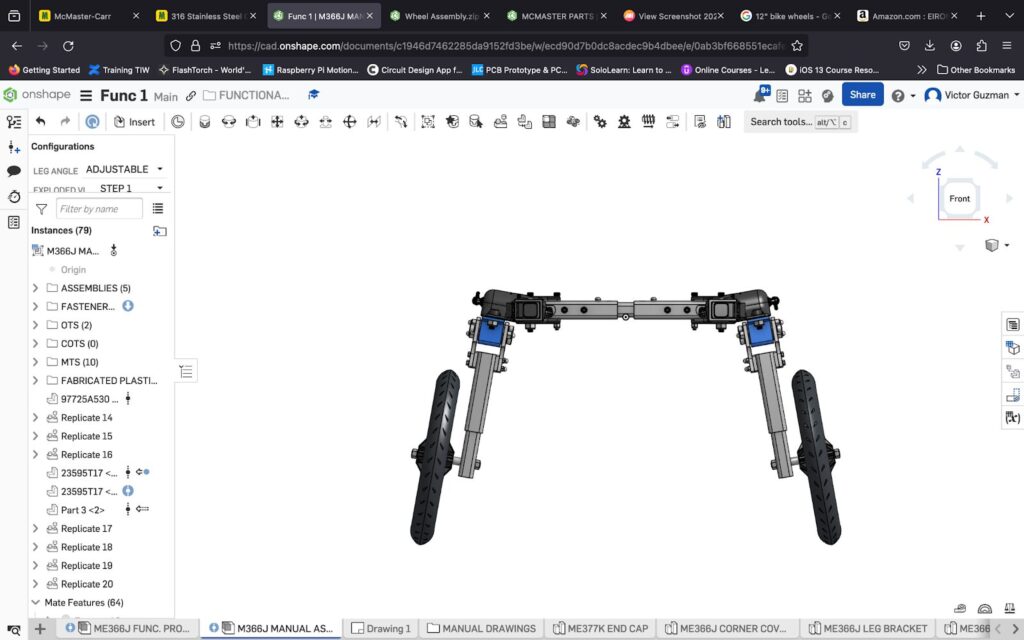Click the Filter by name input field
Screen dimensions: 1024x640
click(x=98, y=209)
